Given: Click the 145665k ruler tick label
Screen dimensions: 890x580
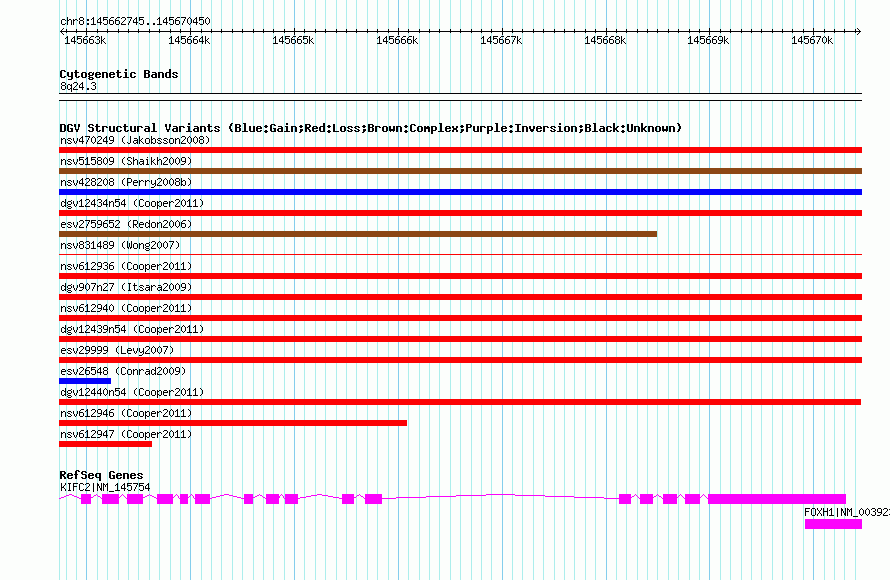Looking at the screenshot, I should (x=293, y=40).
